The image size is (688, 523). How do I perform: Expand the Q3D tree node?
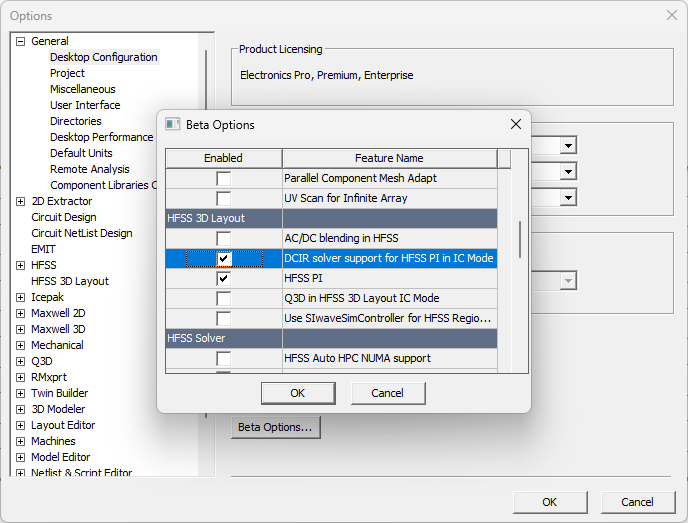[x=20, y=362]
